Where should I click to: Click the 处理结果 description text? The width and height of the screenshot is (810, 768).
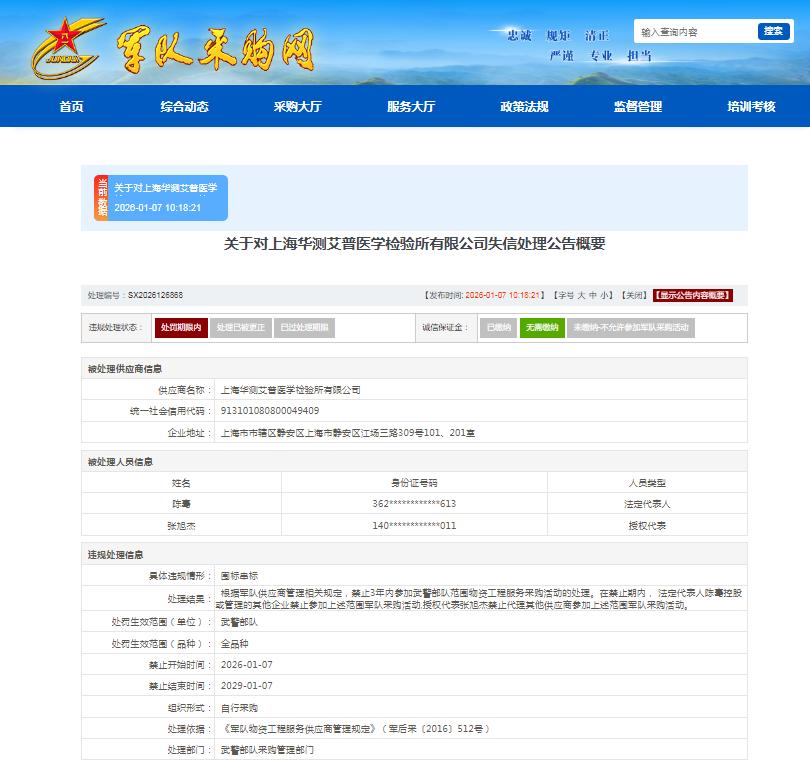tap(478, 599)
